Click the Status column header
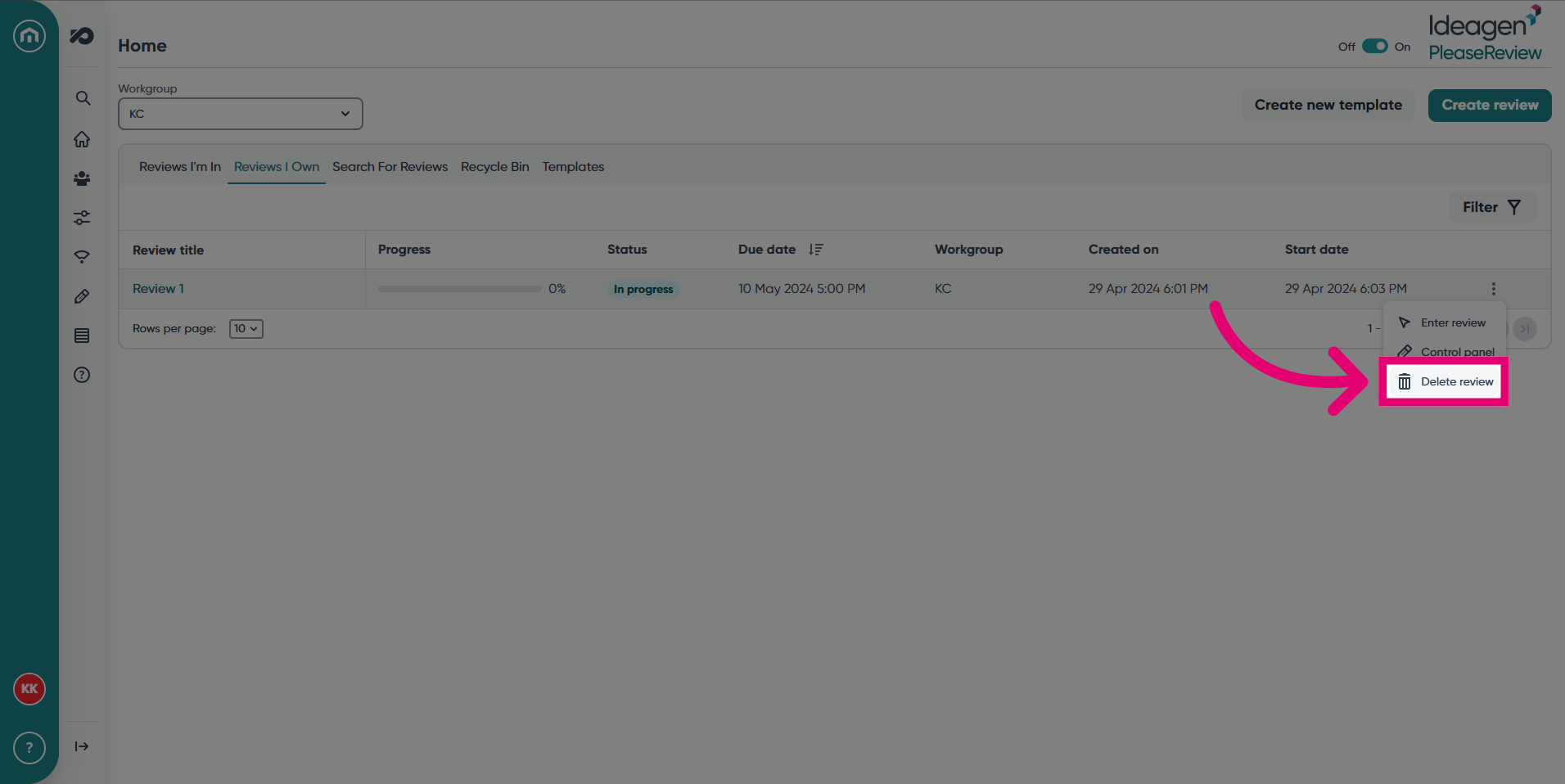Viewport: 1565px width, 784px height. click(627, 250)
